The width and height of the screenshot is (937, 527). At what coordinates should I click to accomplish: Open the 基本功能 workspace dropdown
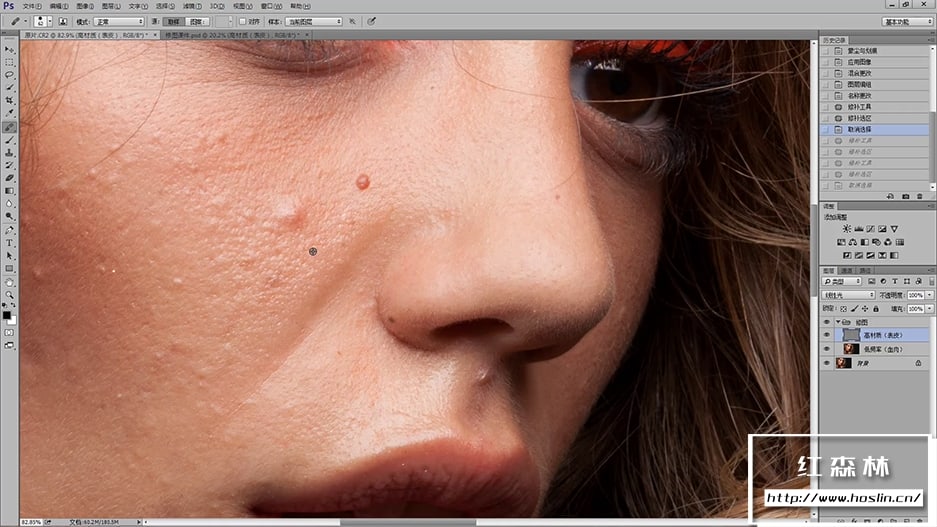point(907,22)
